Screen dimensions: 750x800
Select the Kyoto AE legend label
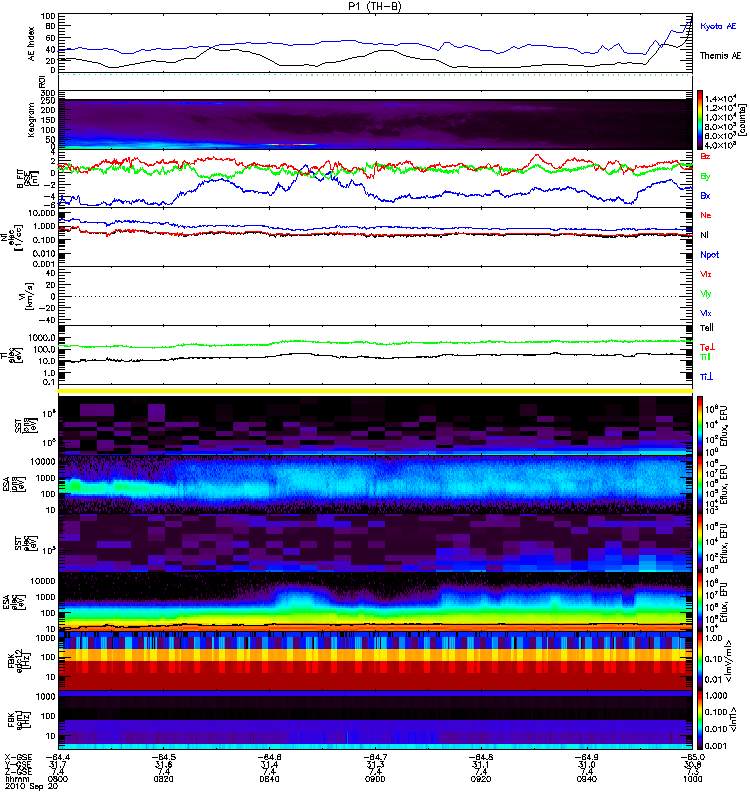pyautogui.click(x=718, y=26)
